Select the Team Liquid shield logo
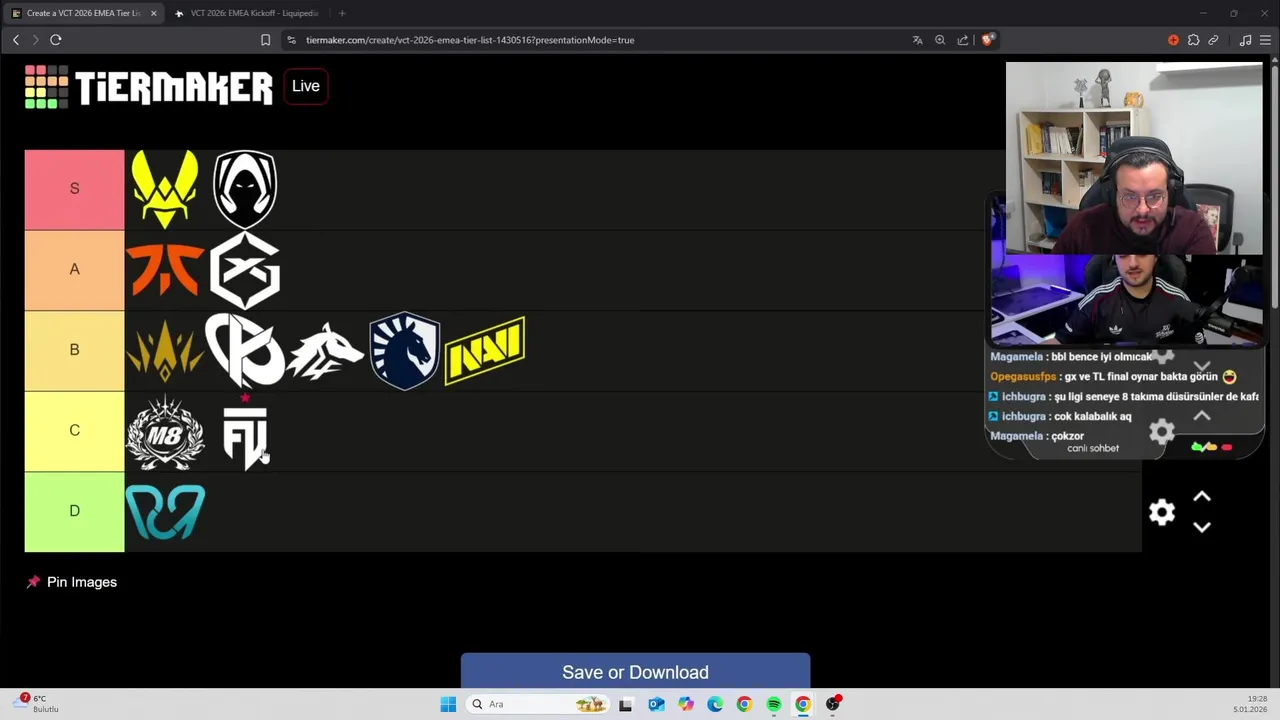Viewport: 1280px width, 720px height. [x=405, y=351]
